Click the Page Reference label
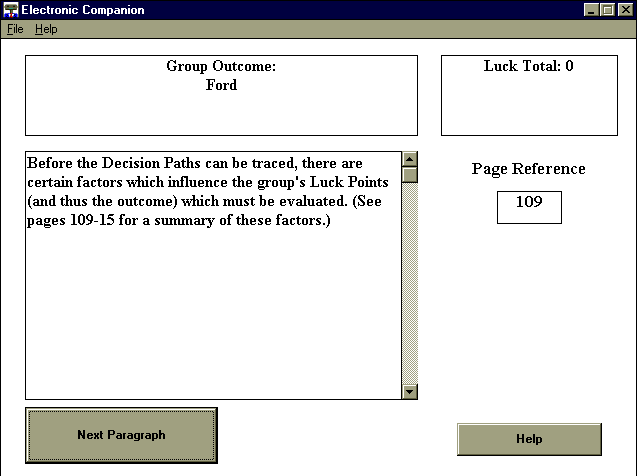 coord(528,169)
